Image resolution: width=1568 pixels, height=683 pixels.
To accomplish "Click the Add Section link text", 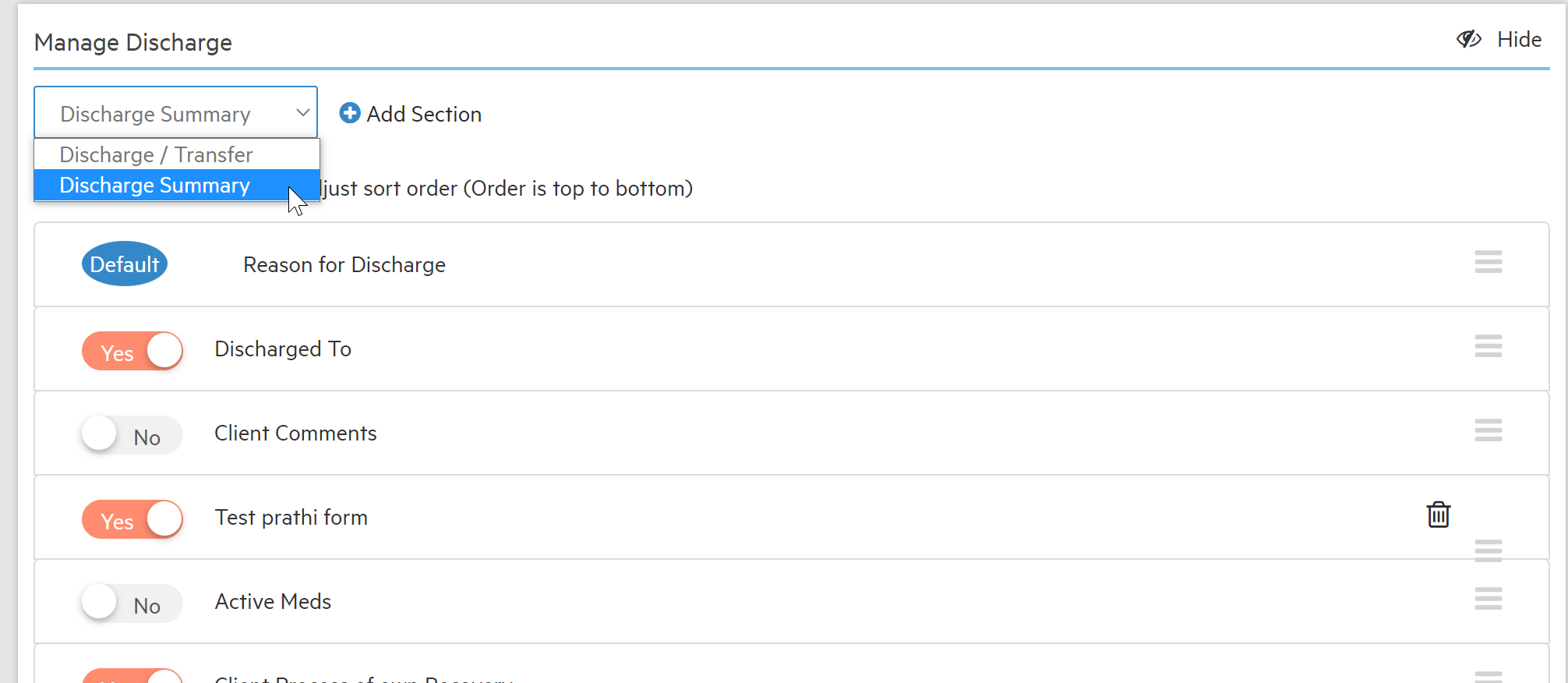I will [x=424, y=114].
